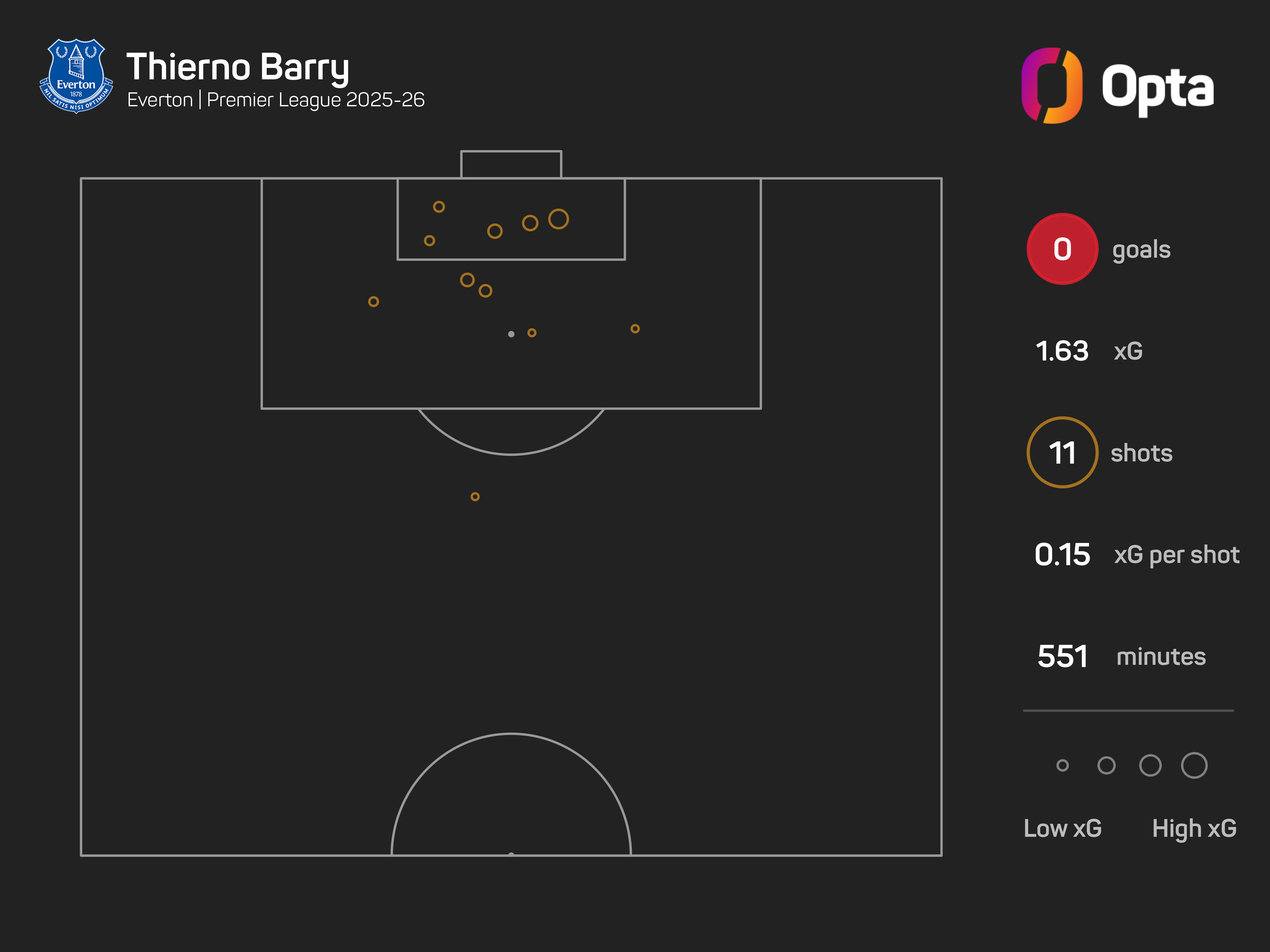The image size is (1270, 952).
Task: Click the 551 minutes figure
Action: click(x=1062, y=657)
